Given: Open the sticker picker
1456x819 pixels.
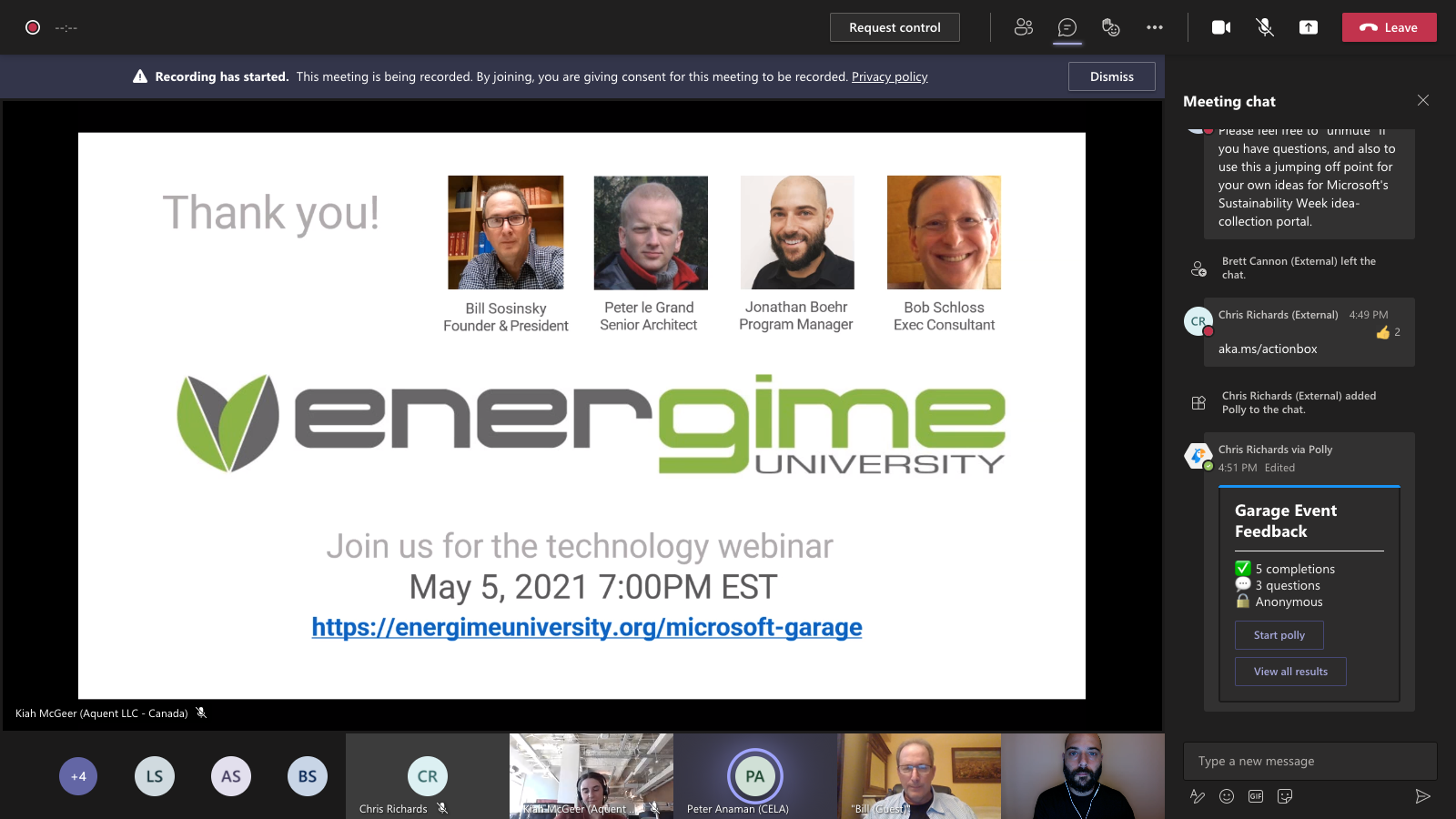Looking at the screenshot, I should (x=1285, y=796).
